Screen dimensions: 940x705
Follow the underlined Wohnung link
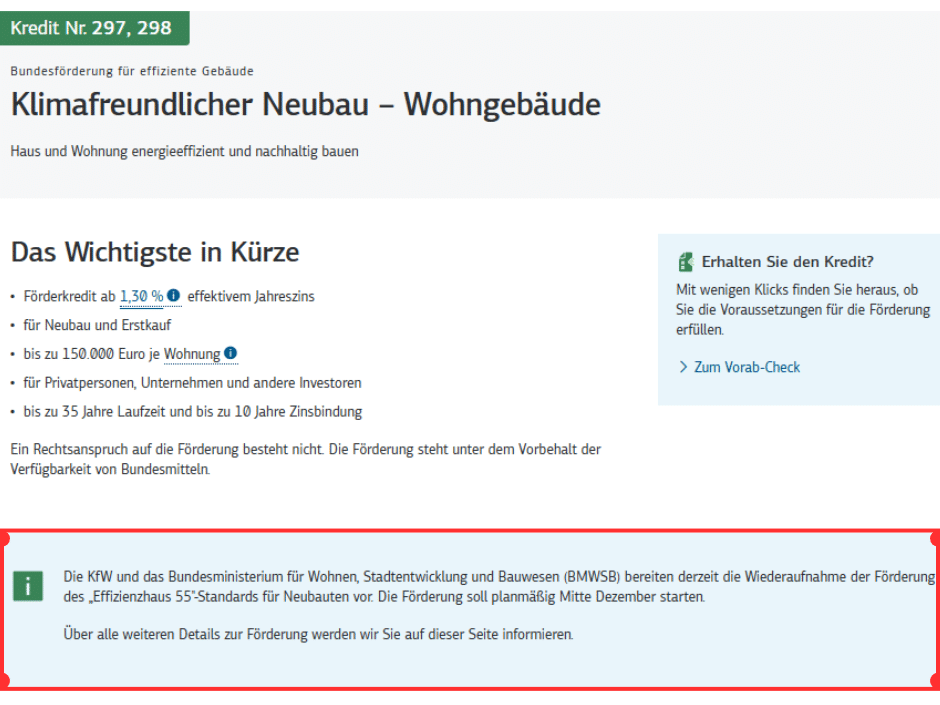(192, 355)
